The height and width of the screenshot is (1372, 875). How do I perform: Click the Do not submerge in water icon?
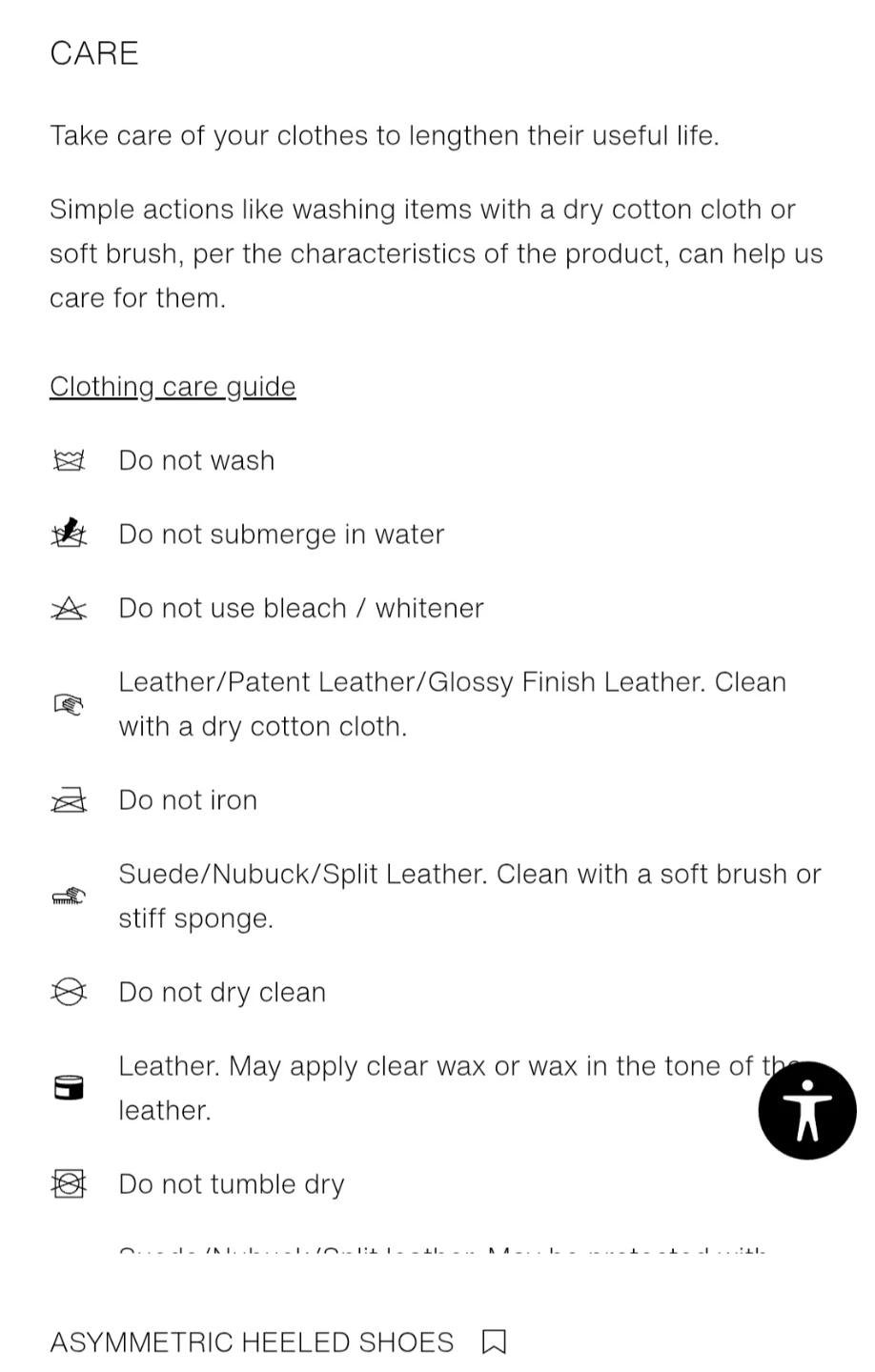pos(69,533)
